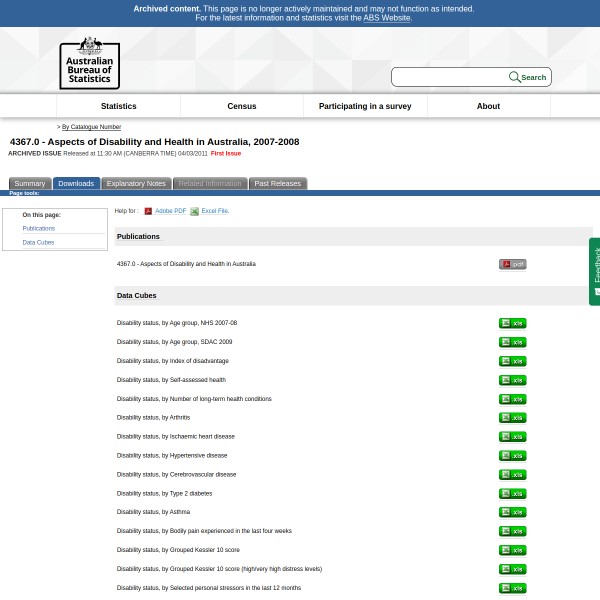Open the Census menu
The width and height of the screenshot is (600, 600).
[x=242, y=106]
